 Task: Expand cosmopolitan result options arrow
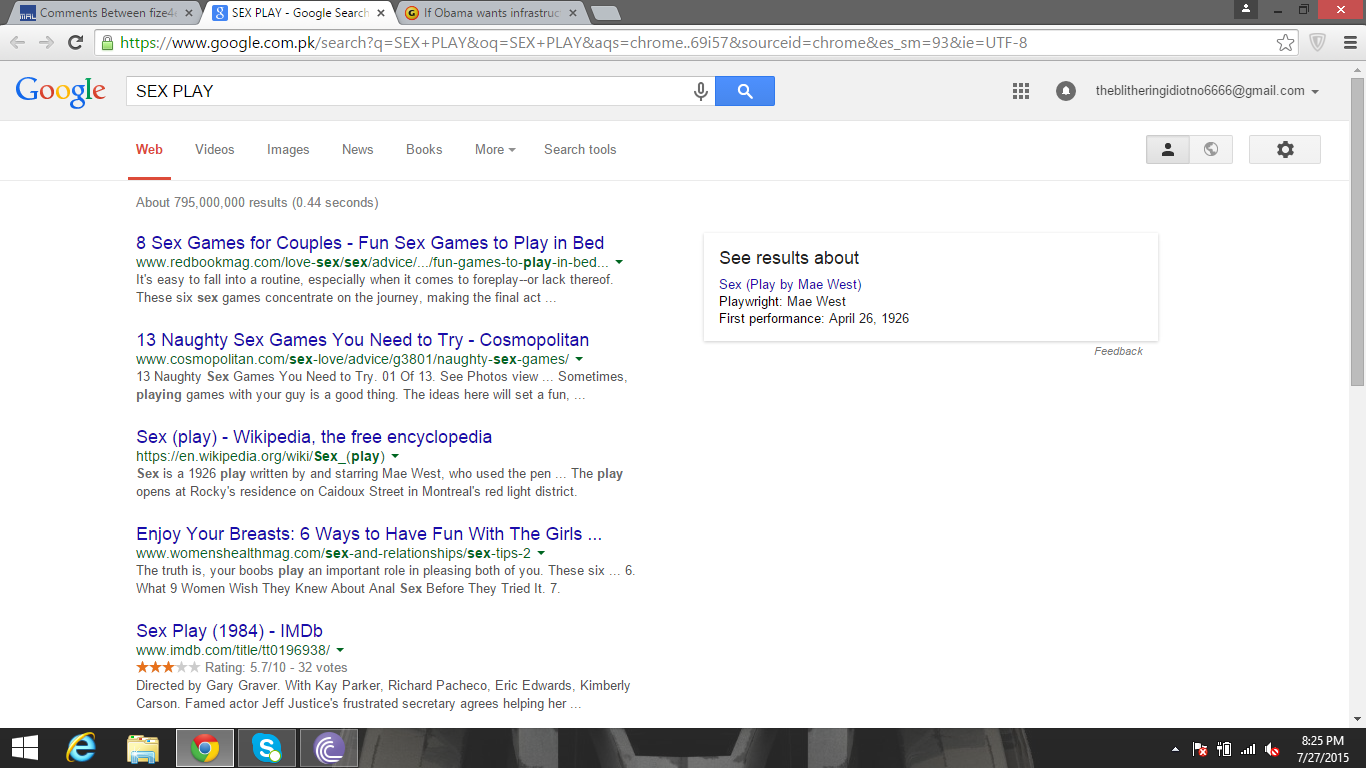pos(580,359)
